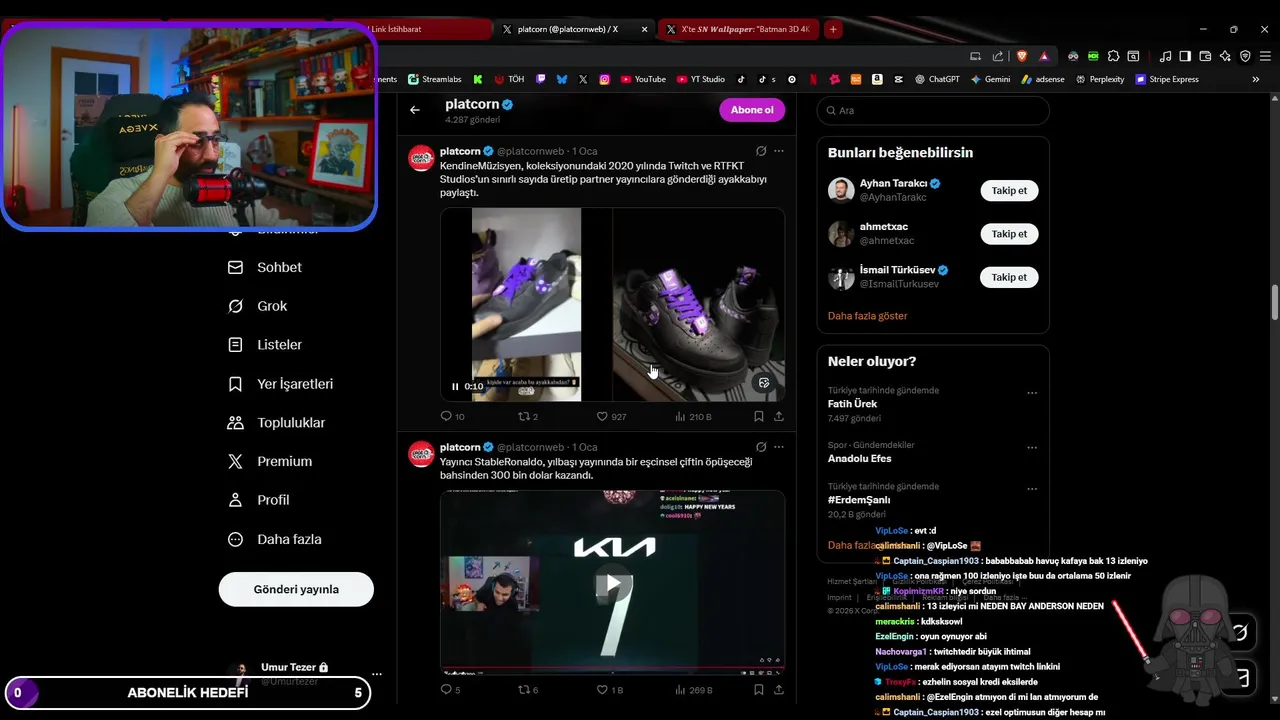
Task: View analytics of tweet with 269 B views
Action: coord(693,690)
